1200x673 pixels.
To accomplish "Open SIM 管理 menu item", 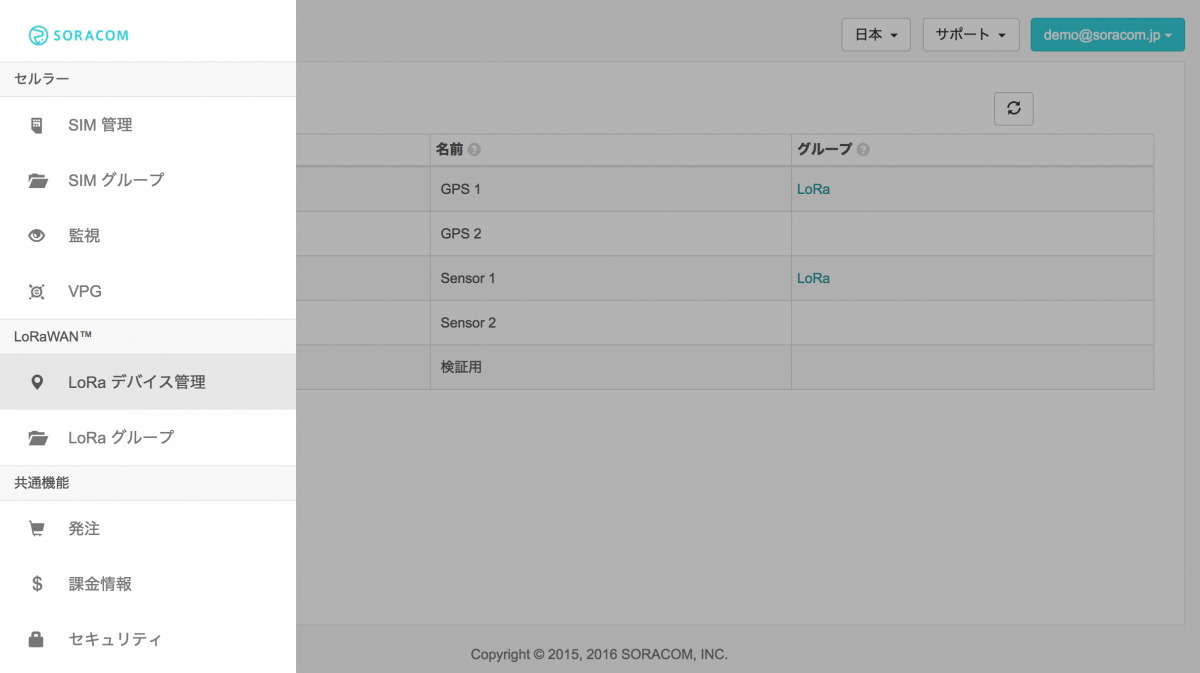I will click(148, 125).
